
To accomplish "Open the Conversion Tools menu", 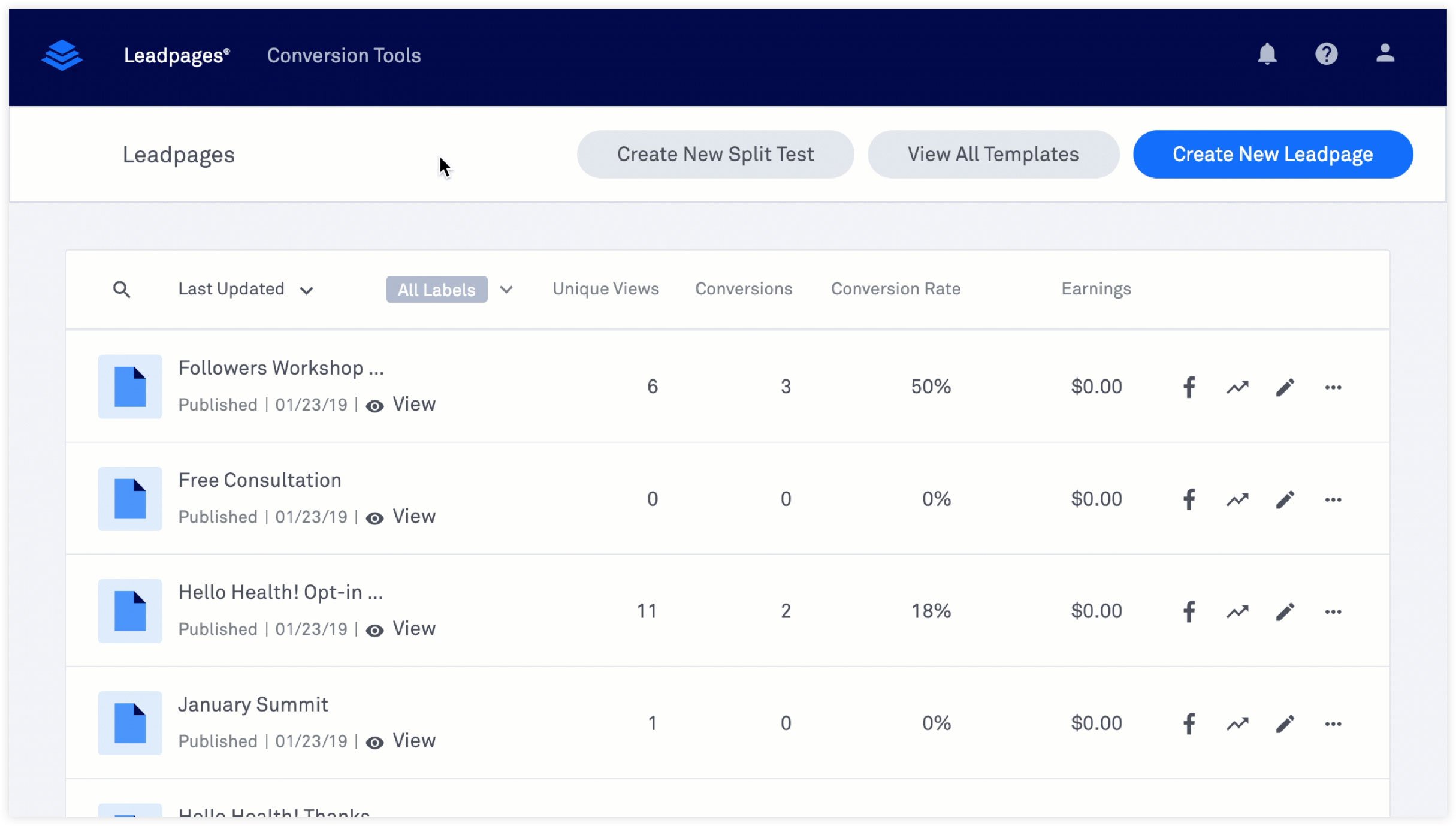I will point(344,55).
